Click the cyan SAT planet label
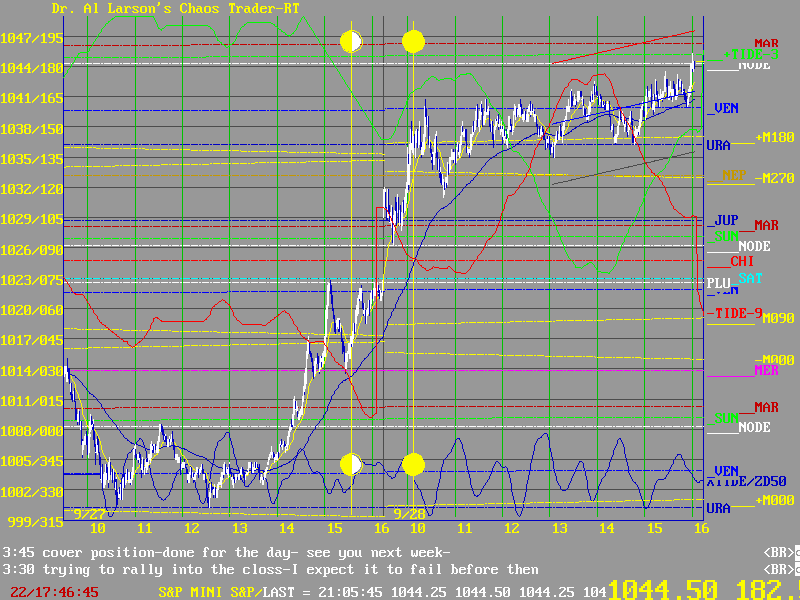Screen dimensions: 800x600 [x=750, y=278]
